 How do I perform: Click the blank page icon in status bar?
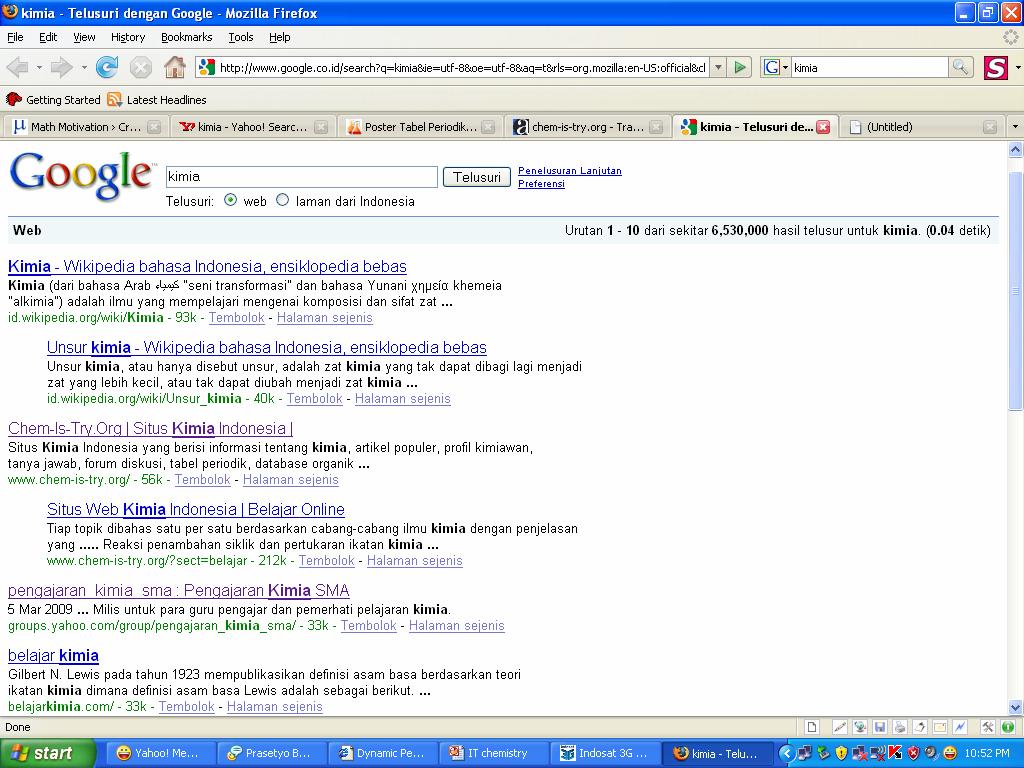tap(811, 727)
